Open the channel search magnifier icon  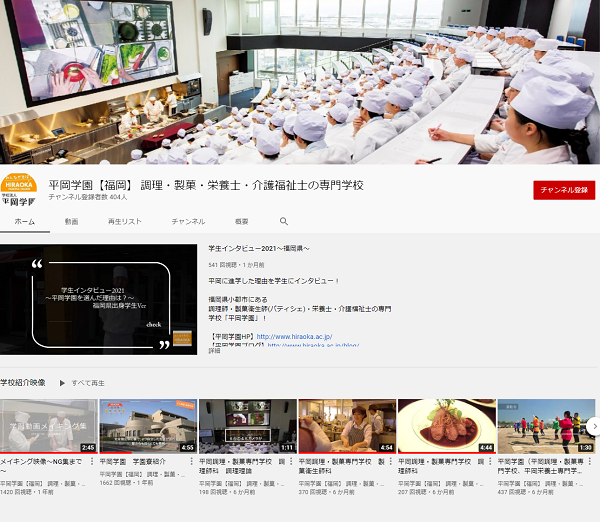284,221
